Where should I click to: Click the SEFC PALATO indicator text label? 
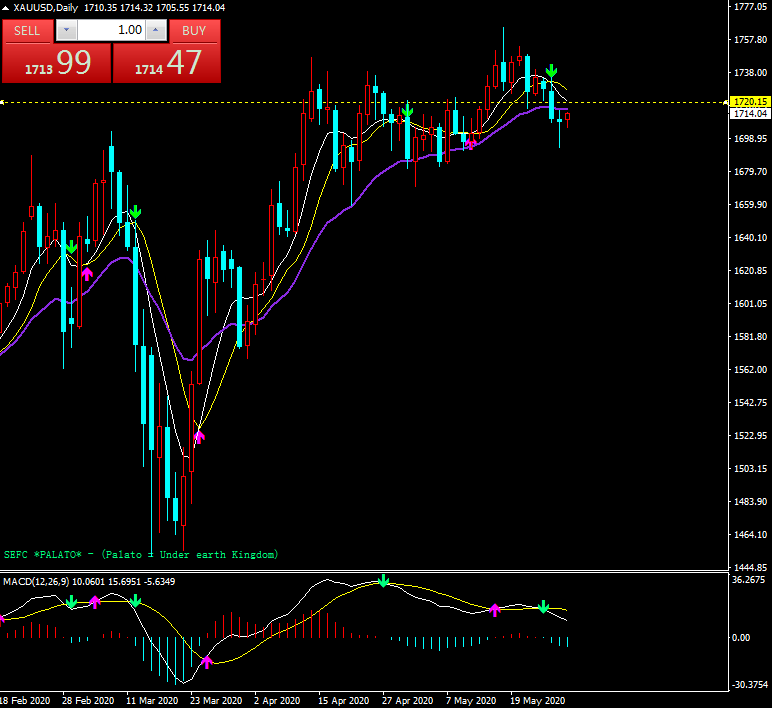coord(140,554)
